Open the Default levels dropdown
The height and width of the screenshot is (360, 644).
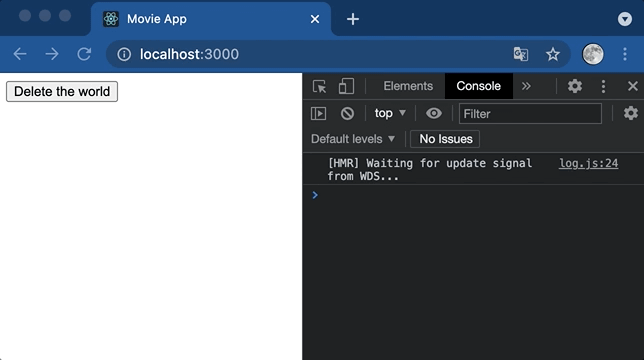[353, 139]
